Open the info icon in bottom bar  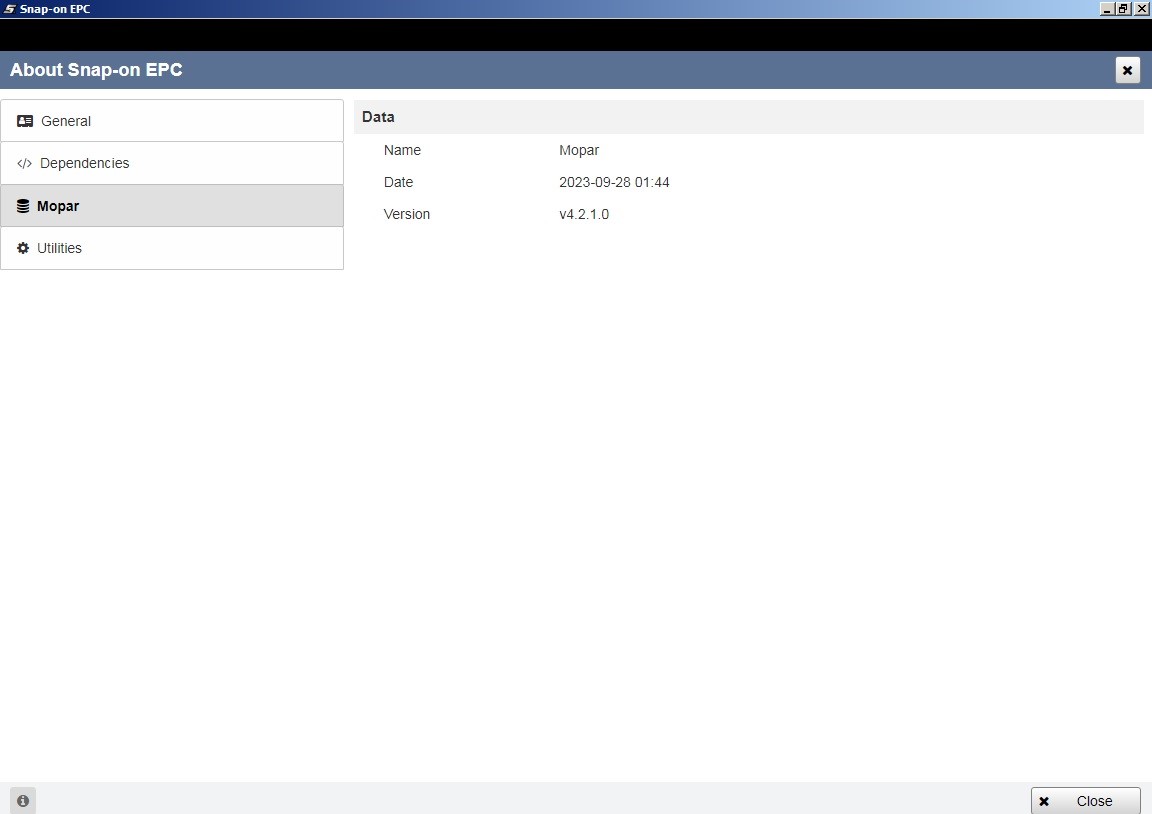coord(23,801)
